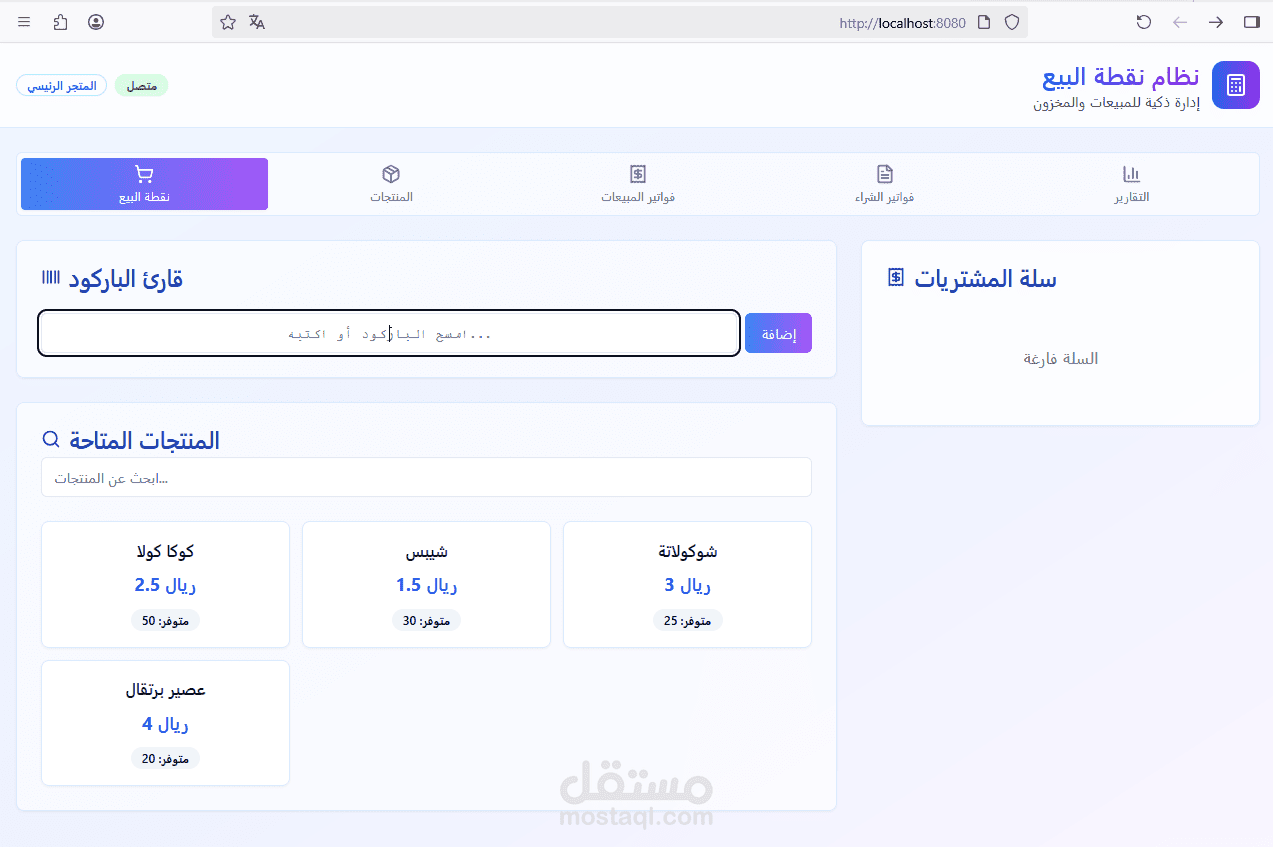The image size is (1273, 847).
Task: Click the متوفر: 30 stock badge
Action: 426,621
